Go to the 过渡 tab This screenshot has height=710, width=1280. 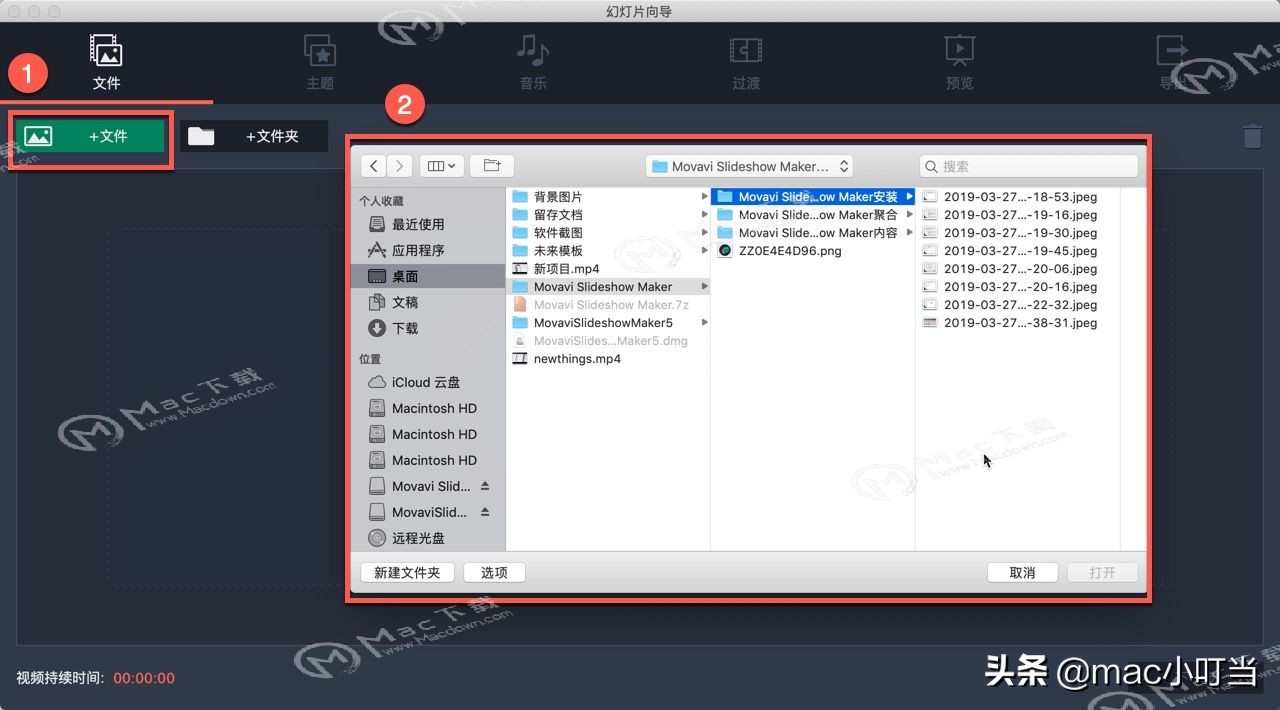click(746, 62)
